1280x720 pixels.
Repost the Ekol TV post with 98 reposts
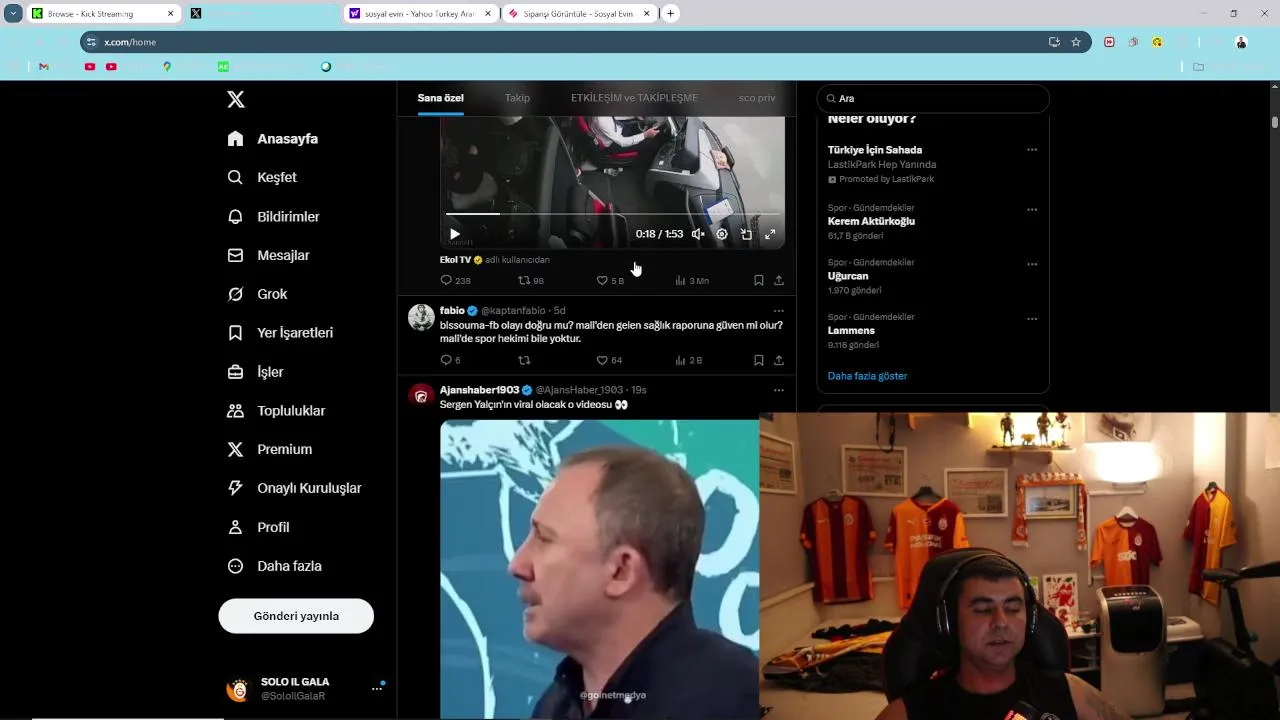point(531,281)
